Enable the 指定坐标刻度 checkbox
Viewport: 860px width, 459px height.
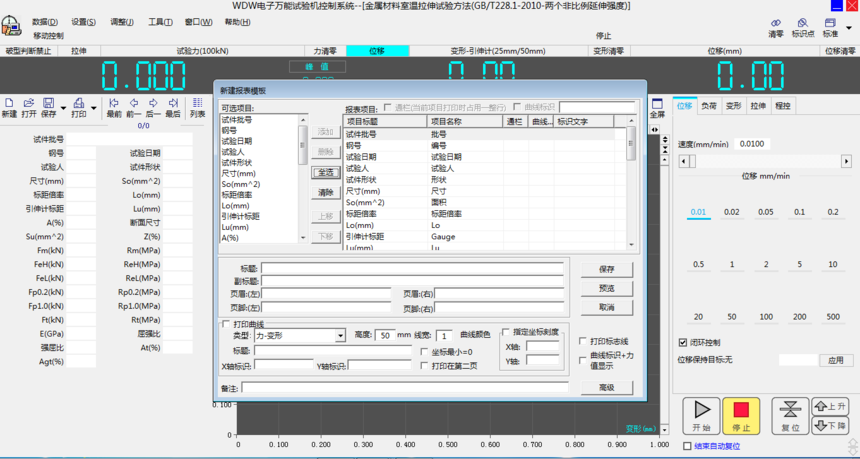click(506, 332)
